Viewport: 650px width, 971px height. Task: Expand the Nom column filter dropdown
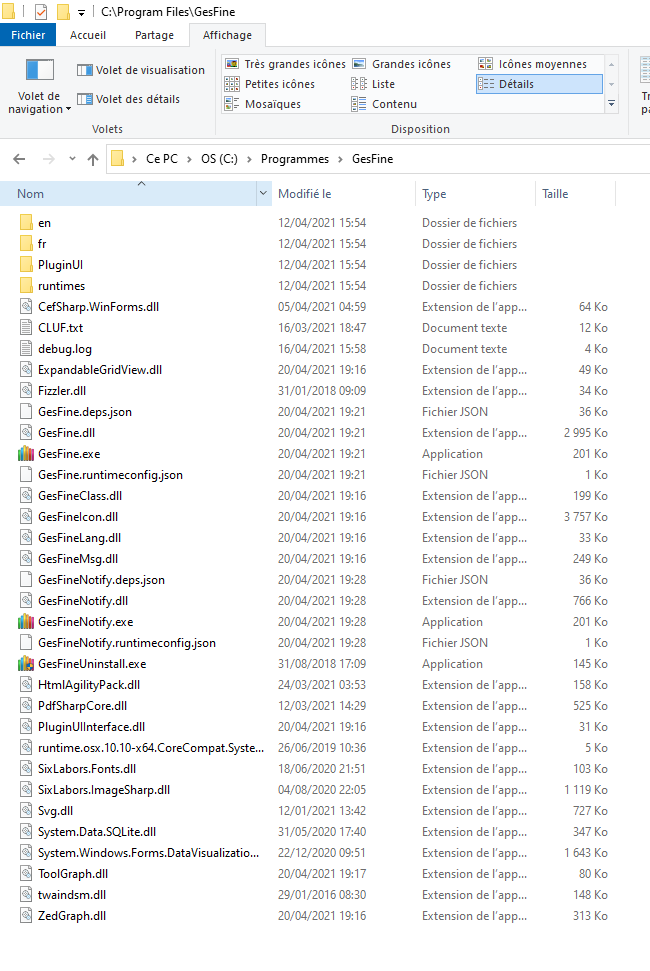[263, 194]
